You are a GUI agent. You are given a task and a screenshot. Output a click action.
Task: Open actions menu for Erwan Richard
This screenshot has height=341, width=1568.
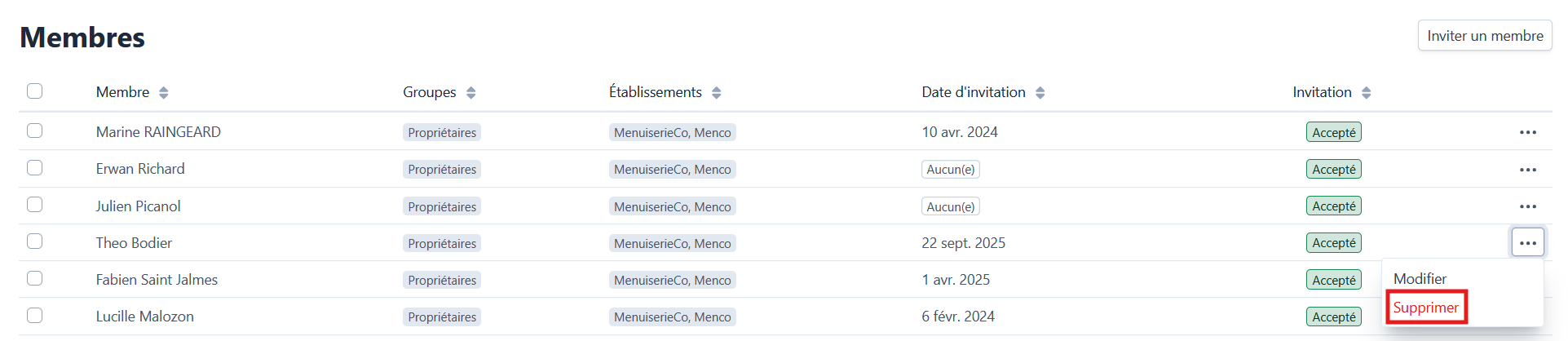(x=1527, y=170)
